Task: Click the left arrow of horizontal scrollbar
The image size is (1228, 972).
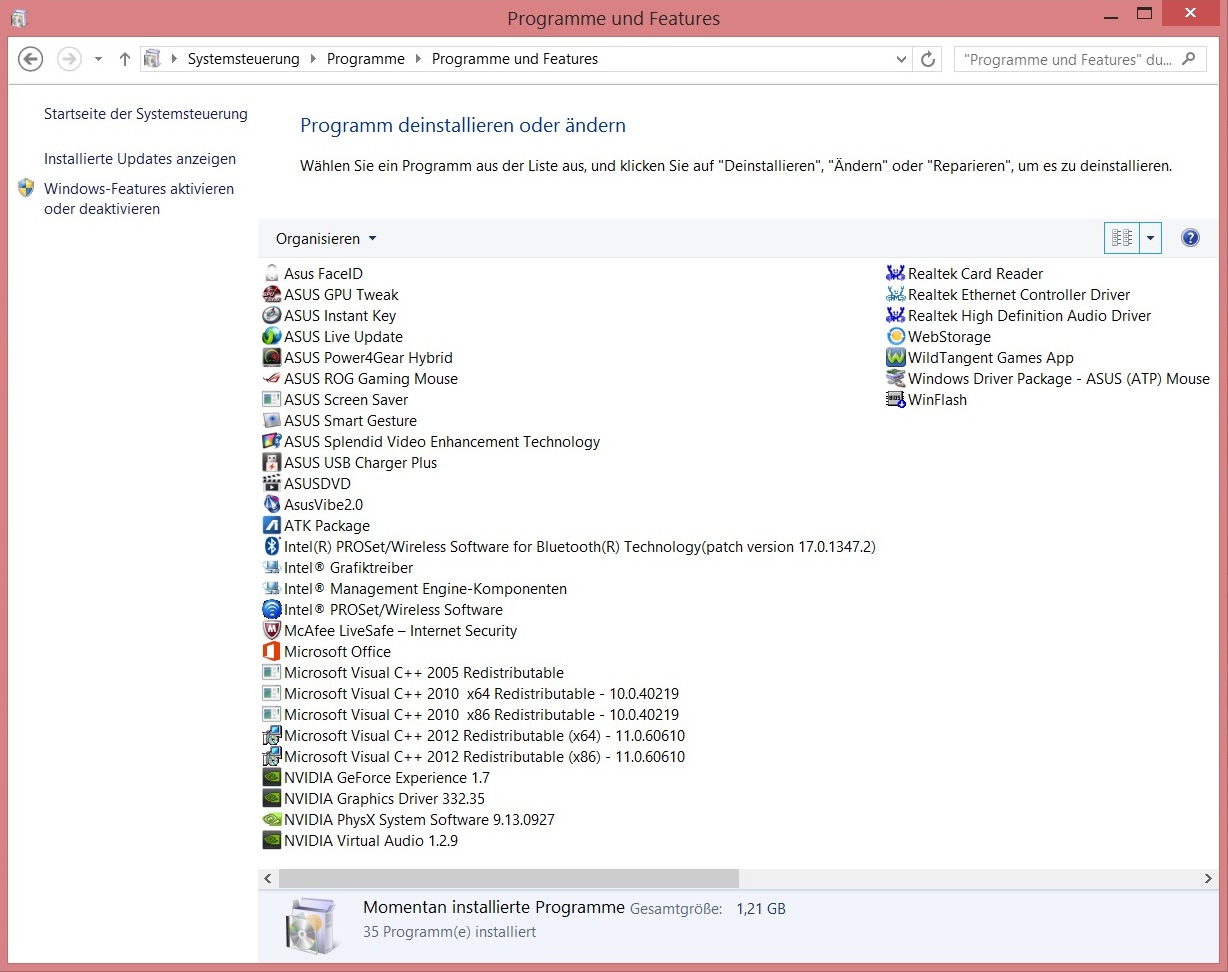Action: tap(267, 878)
